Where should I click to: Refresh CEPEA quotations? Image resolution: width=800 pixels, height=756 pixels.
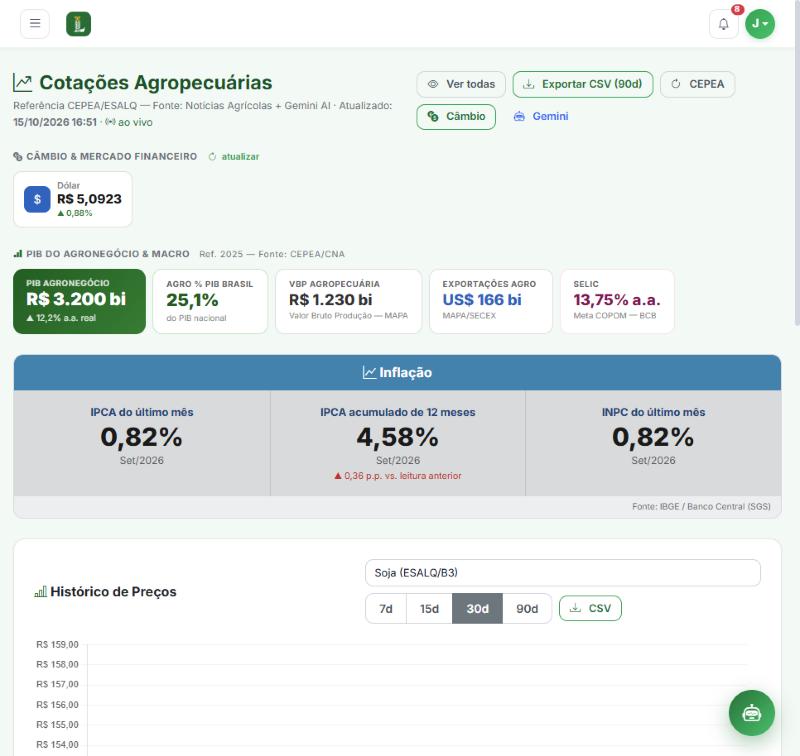[697, 84]
